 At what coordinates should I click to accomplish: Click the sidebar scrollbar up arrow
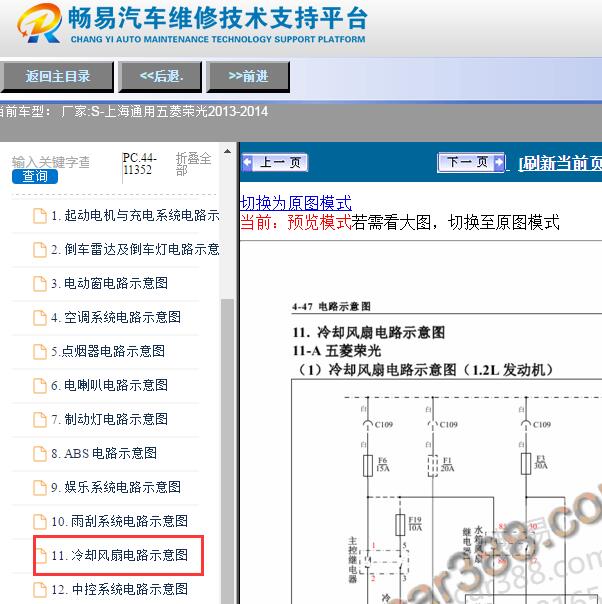228,151
